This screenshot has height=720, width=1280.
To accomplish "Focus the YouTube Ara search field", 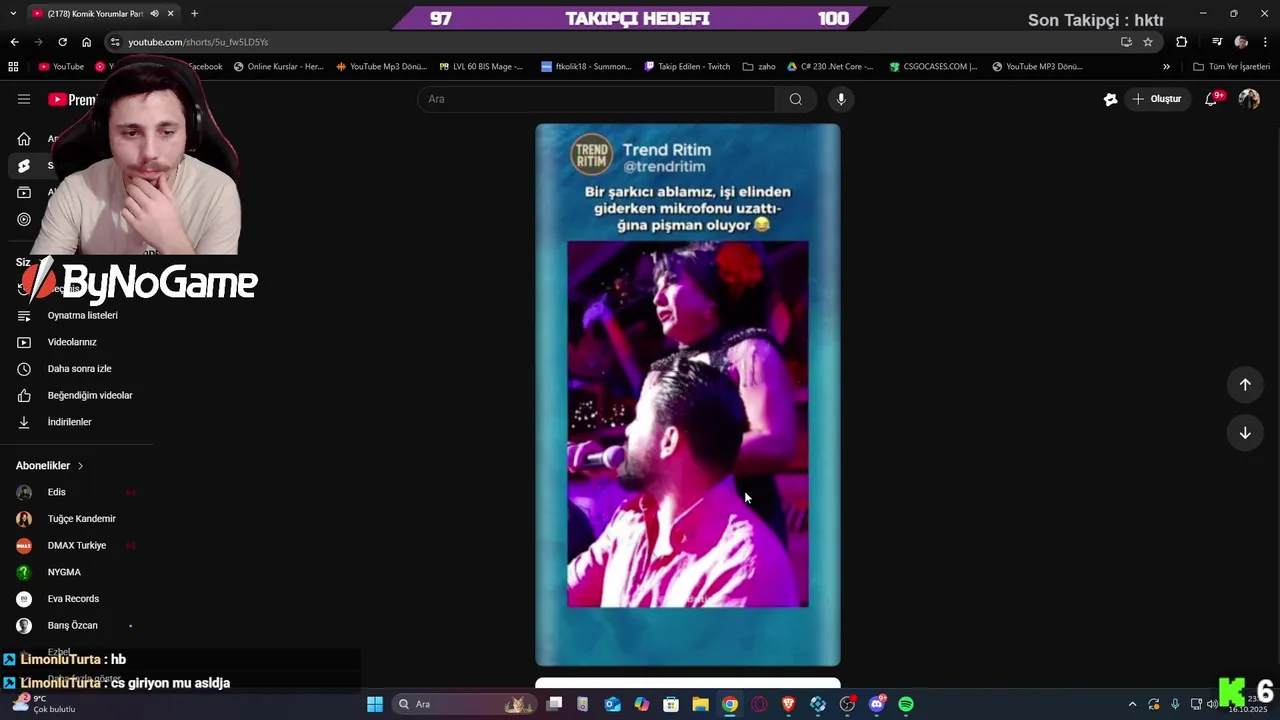I will tap(596, 99).
